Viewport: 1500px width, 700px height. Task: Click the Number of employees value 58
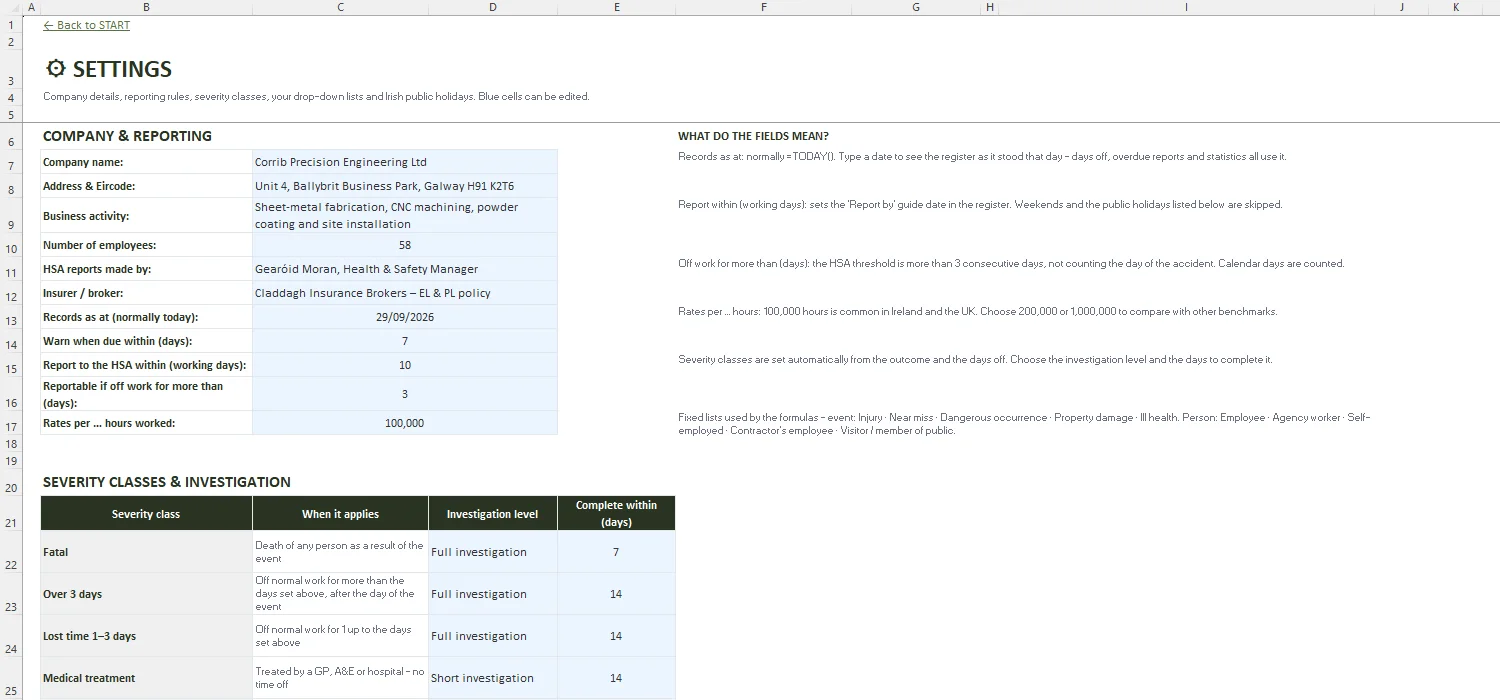pos(405,245)
